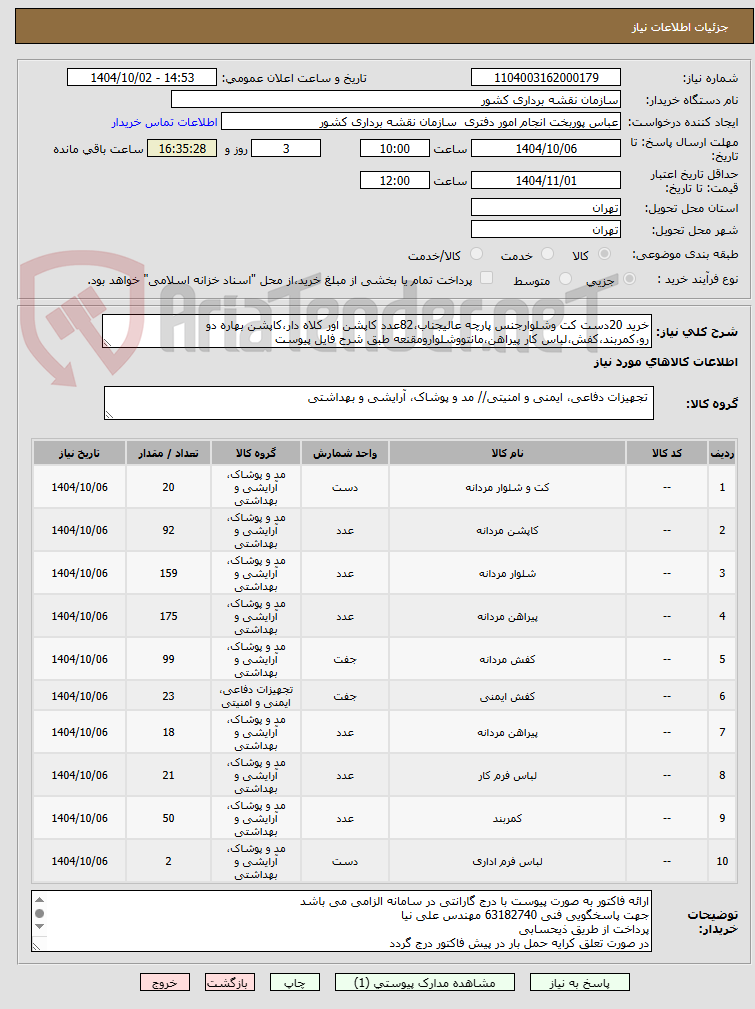The height and width of the screenshot is (1009, 755).
Task: Select the کالا radio button
Action: 604,254
